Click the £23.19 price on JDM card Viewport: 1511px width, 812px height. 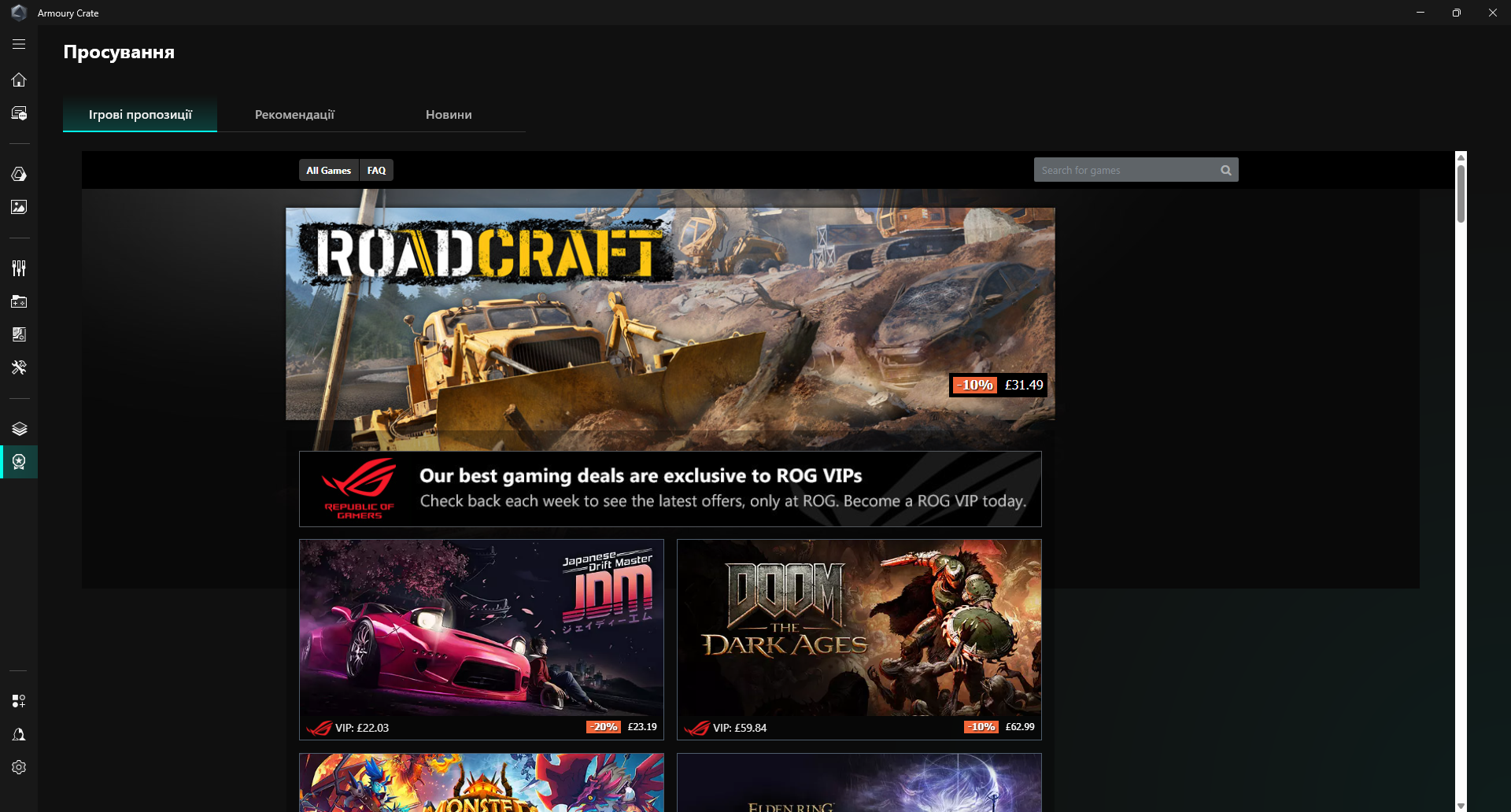pyautogui.click(x=642, y=727)
